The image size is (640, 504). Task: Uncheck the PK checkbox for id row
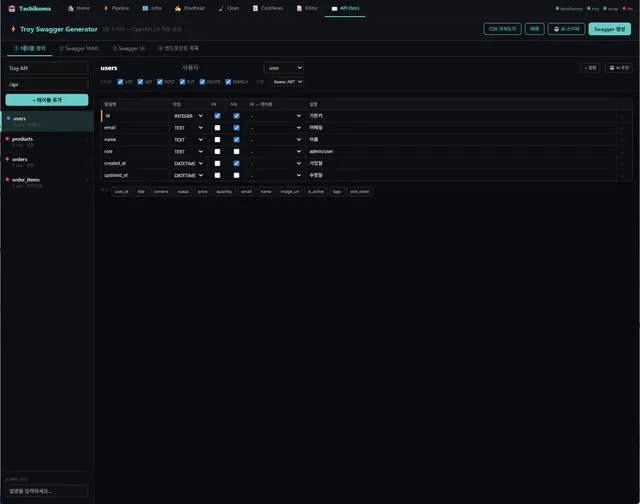[x=217, y=116]
